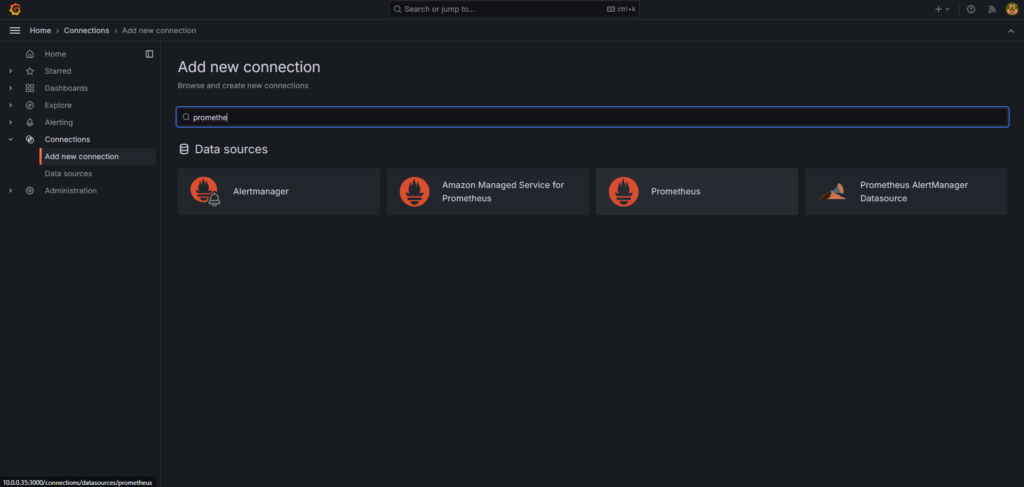Click the database icon beside Data sources
Image resolution: width=1024 pixels, height=487 pixels.
click(184, 149)
